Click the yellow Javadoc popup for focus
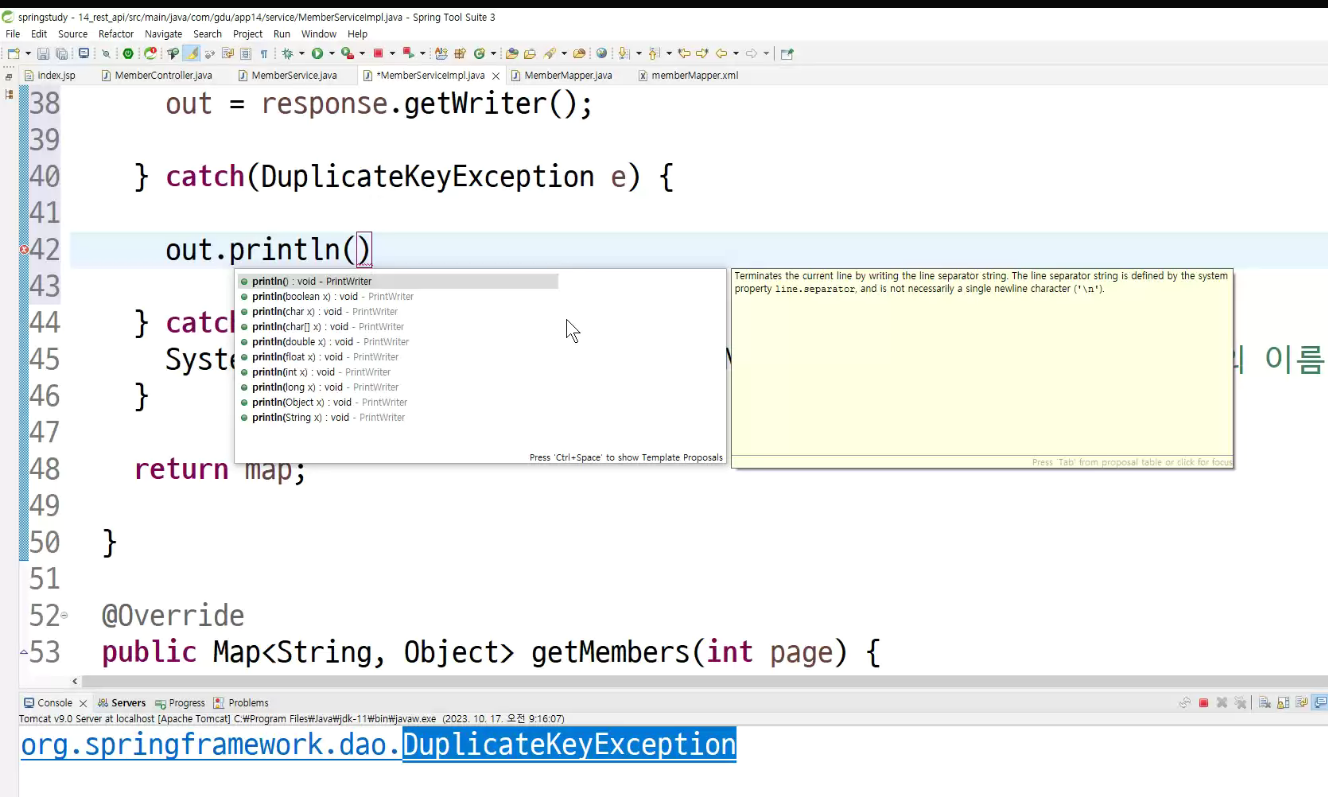This screenshot has height=797, width=1328. pos(982,368)
